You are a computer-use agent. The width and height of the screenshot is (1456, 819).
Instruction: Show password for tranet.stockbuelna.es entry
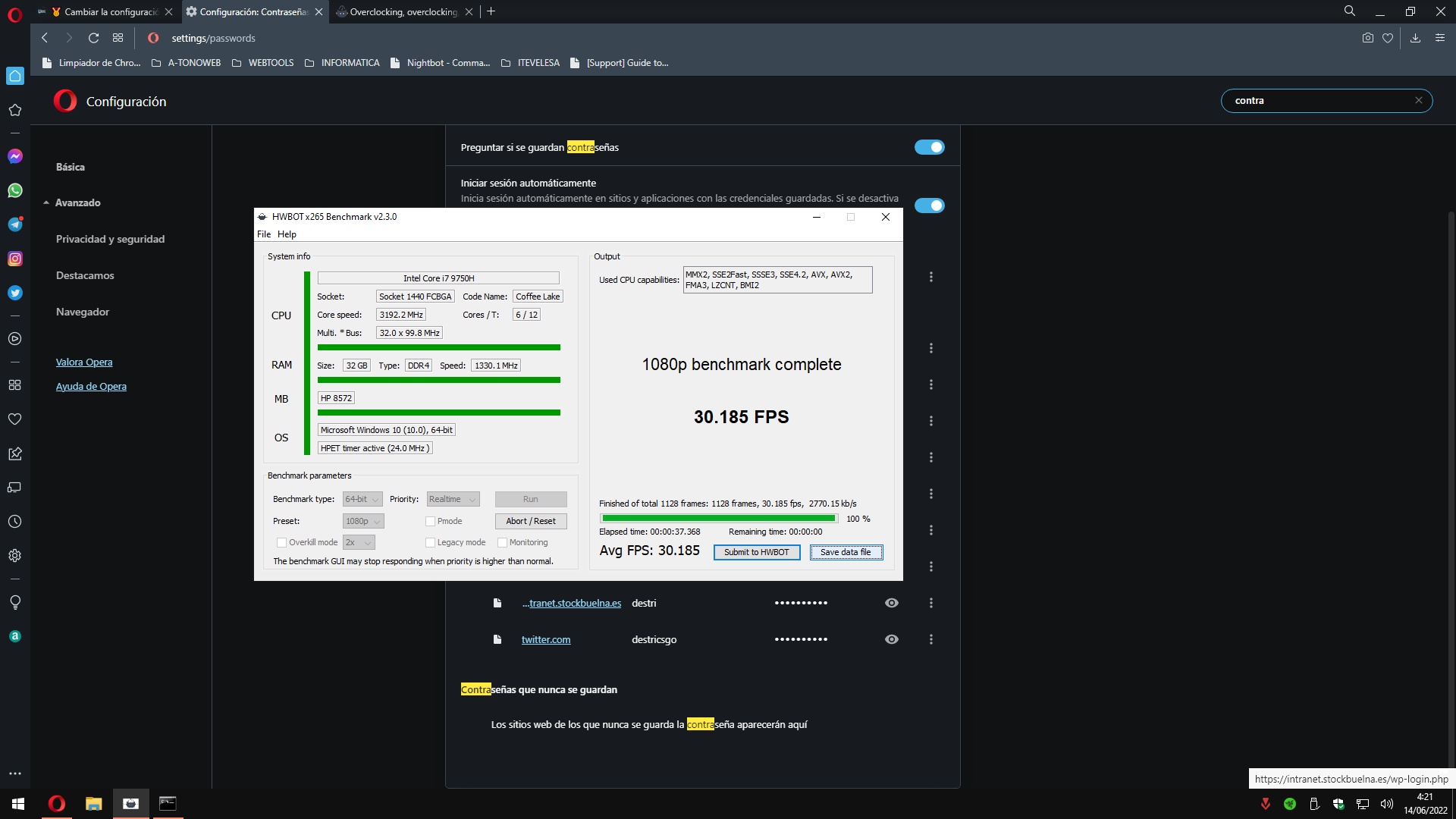pyautogui.click(x=892, y=603)
